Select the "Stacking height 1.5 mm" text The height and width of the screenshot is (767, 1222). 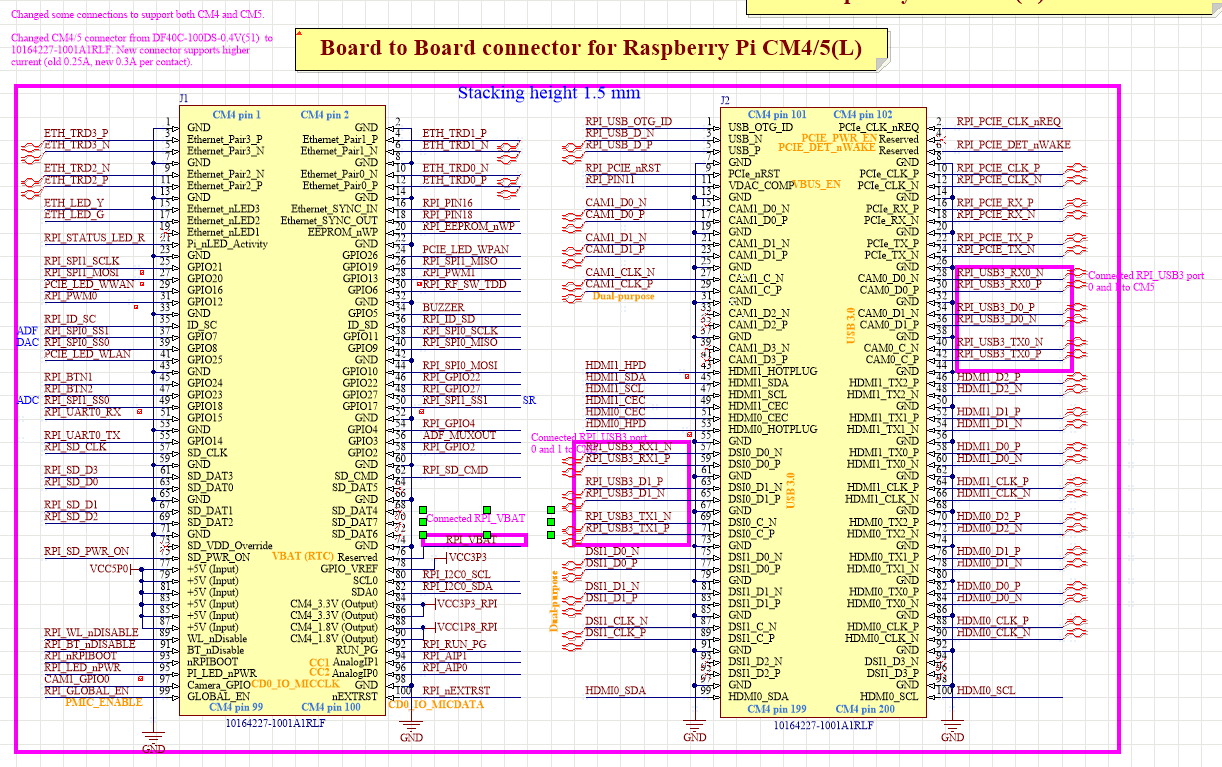click(x=548, y=93)
